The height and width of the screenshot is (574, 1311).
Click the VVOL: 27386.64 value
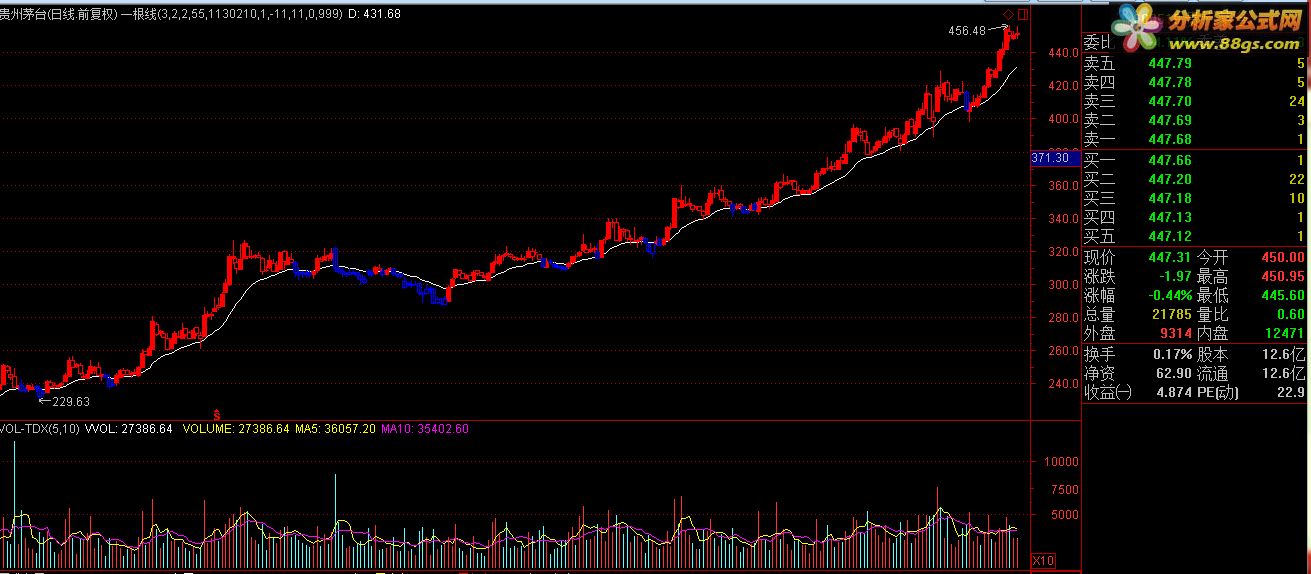(x=130, y=428)
